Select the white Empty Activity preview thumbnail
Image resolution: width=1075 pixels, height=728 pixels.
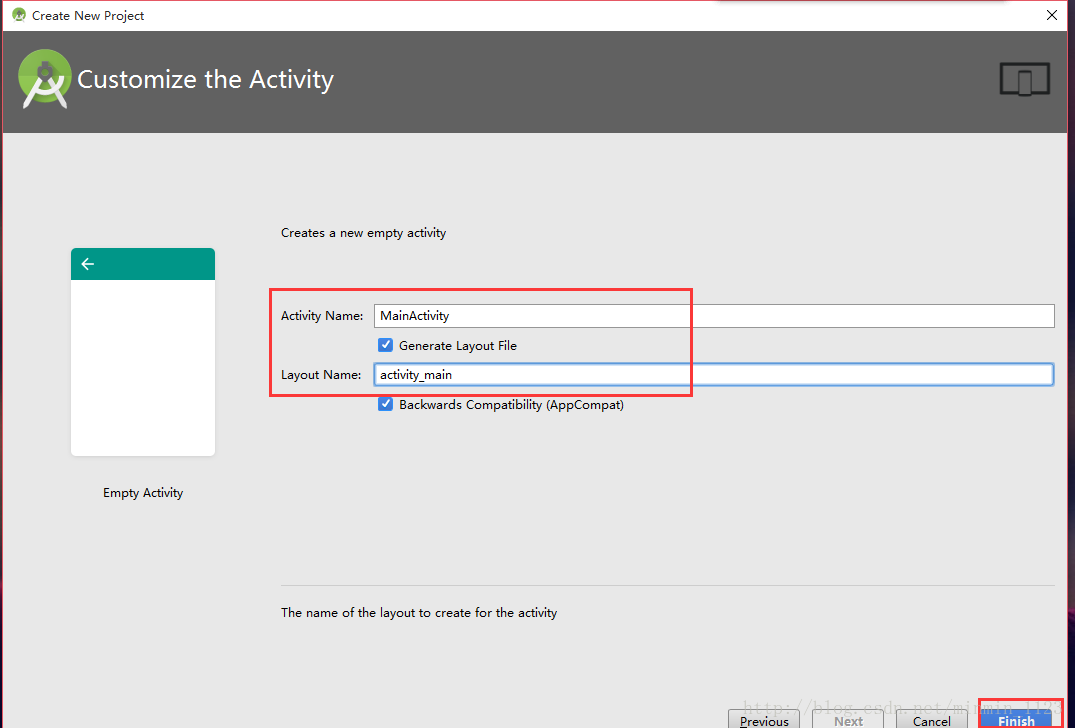(143, 352)
